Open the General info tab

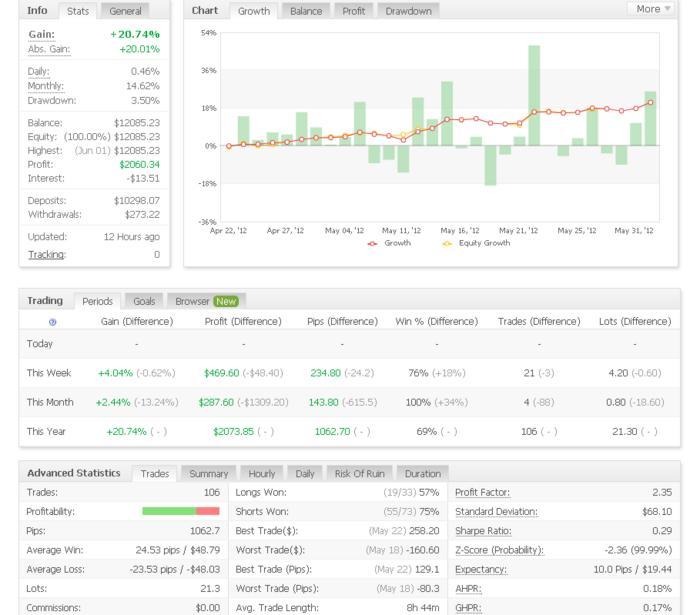point(125,11)
